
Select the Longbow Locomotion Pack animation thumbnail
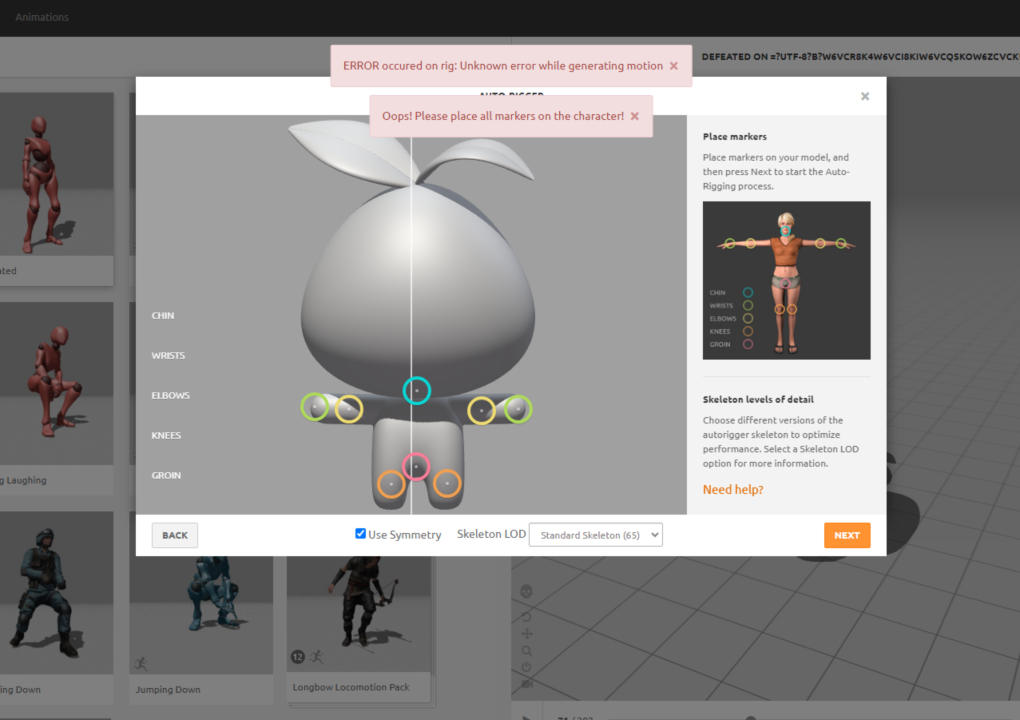358,614
